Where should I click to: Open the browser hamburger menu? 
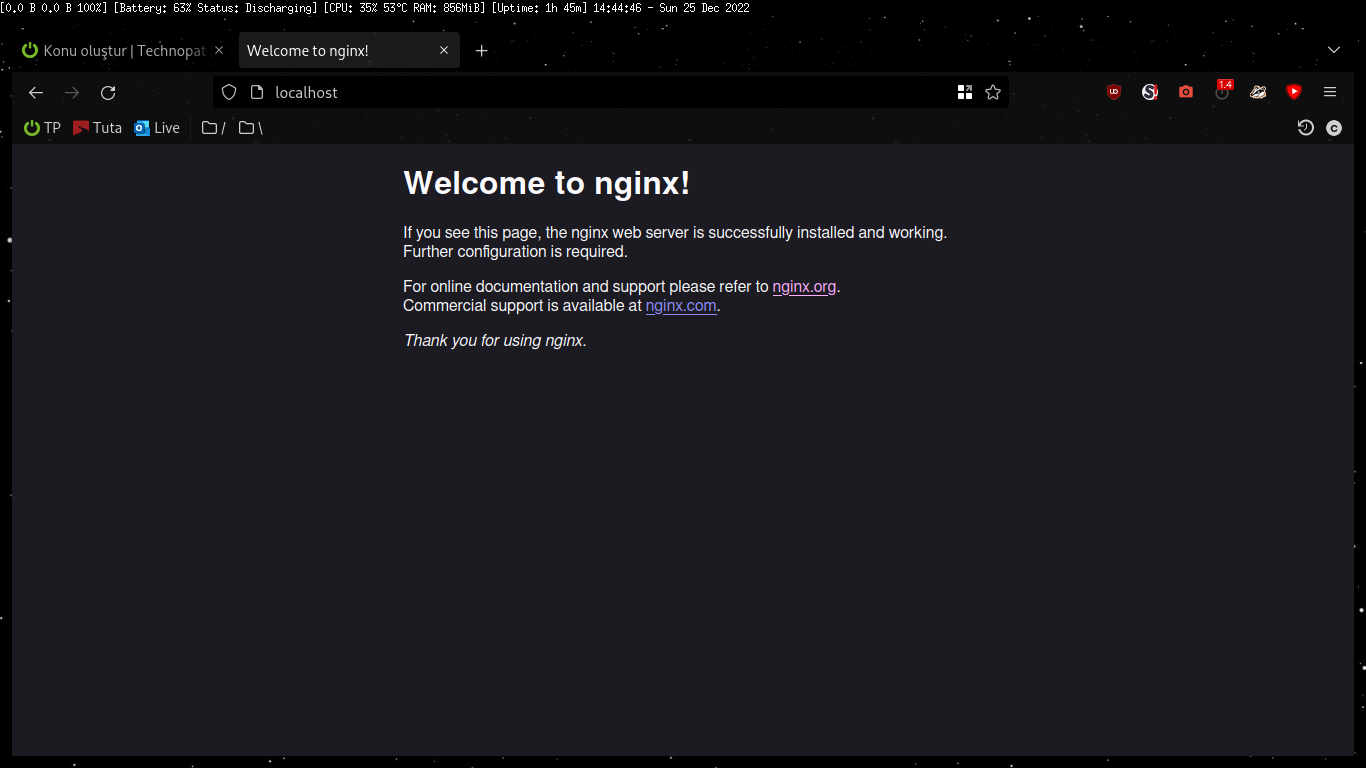[1330, 92]
